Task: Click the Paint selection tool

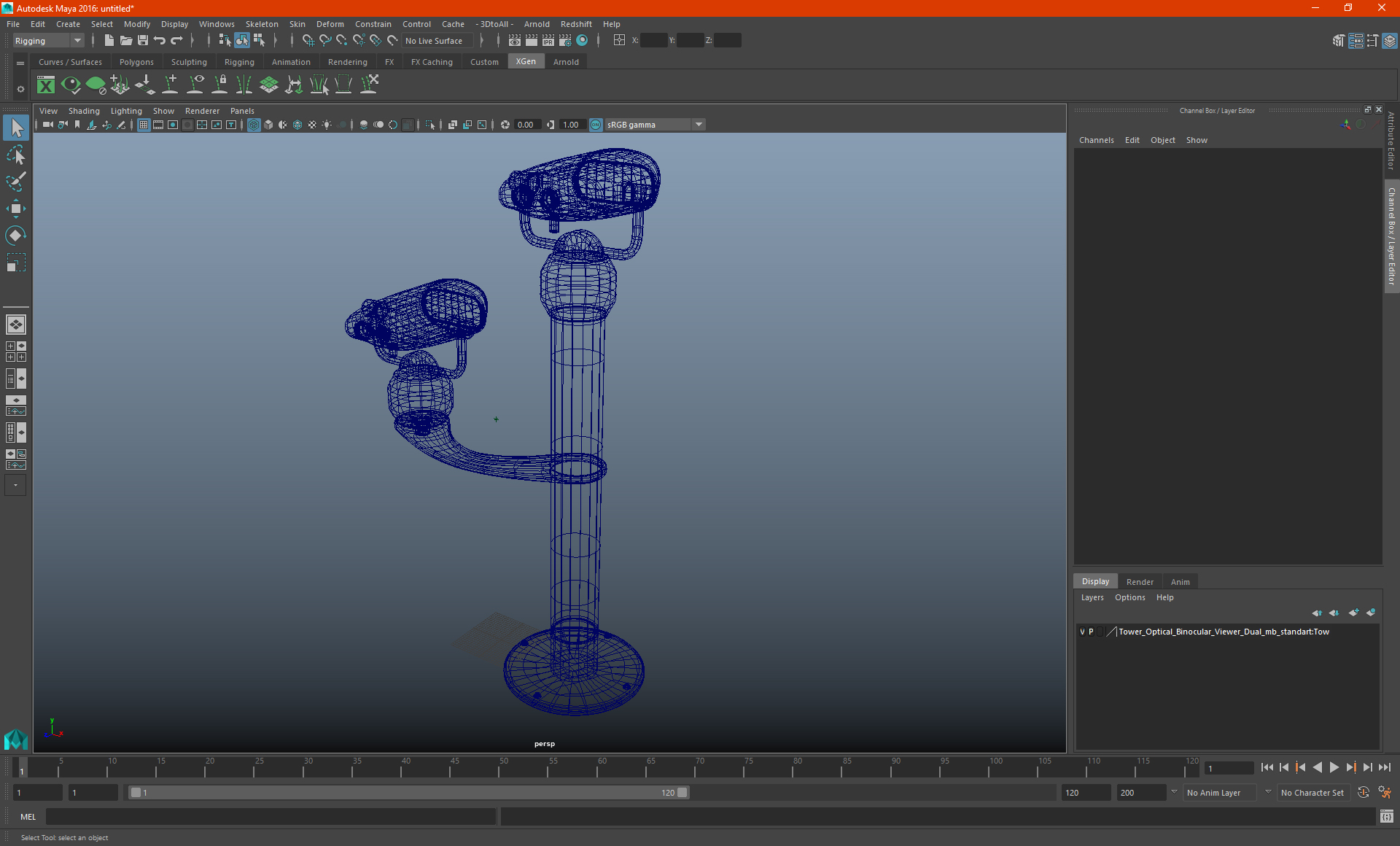Action: tap(15, 182)
